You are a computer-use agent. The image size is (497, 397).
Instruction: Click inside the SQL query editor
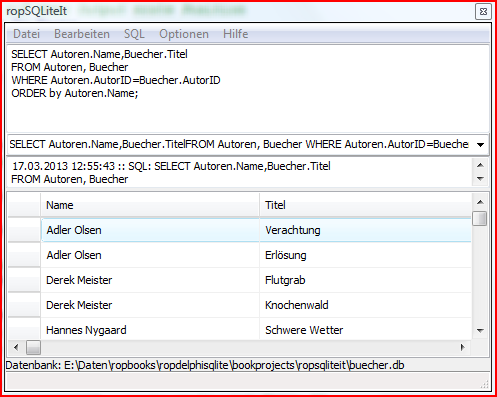click(248, 88)
